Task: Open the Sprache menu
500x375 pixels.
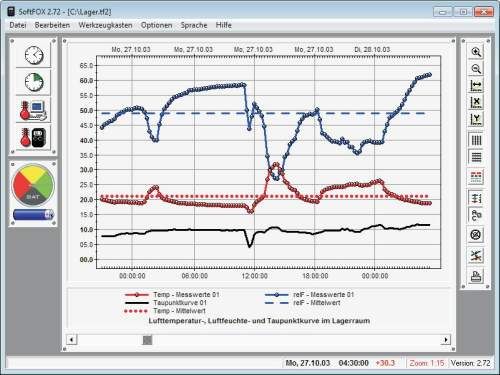Action: pyautogui.click(x=194, y=25)
